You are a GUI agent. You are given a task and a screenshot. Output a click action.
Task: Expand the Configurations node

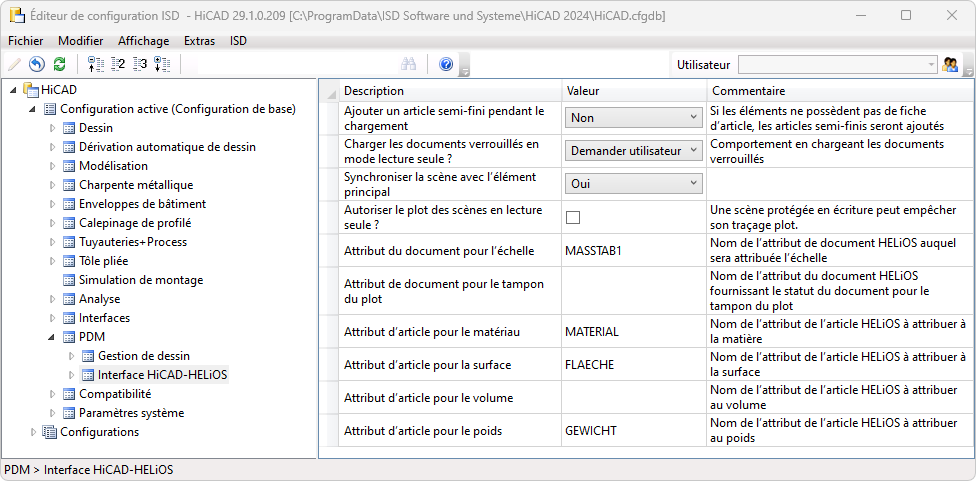coord(34,432)
